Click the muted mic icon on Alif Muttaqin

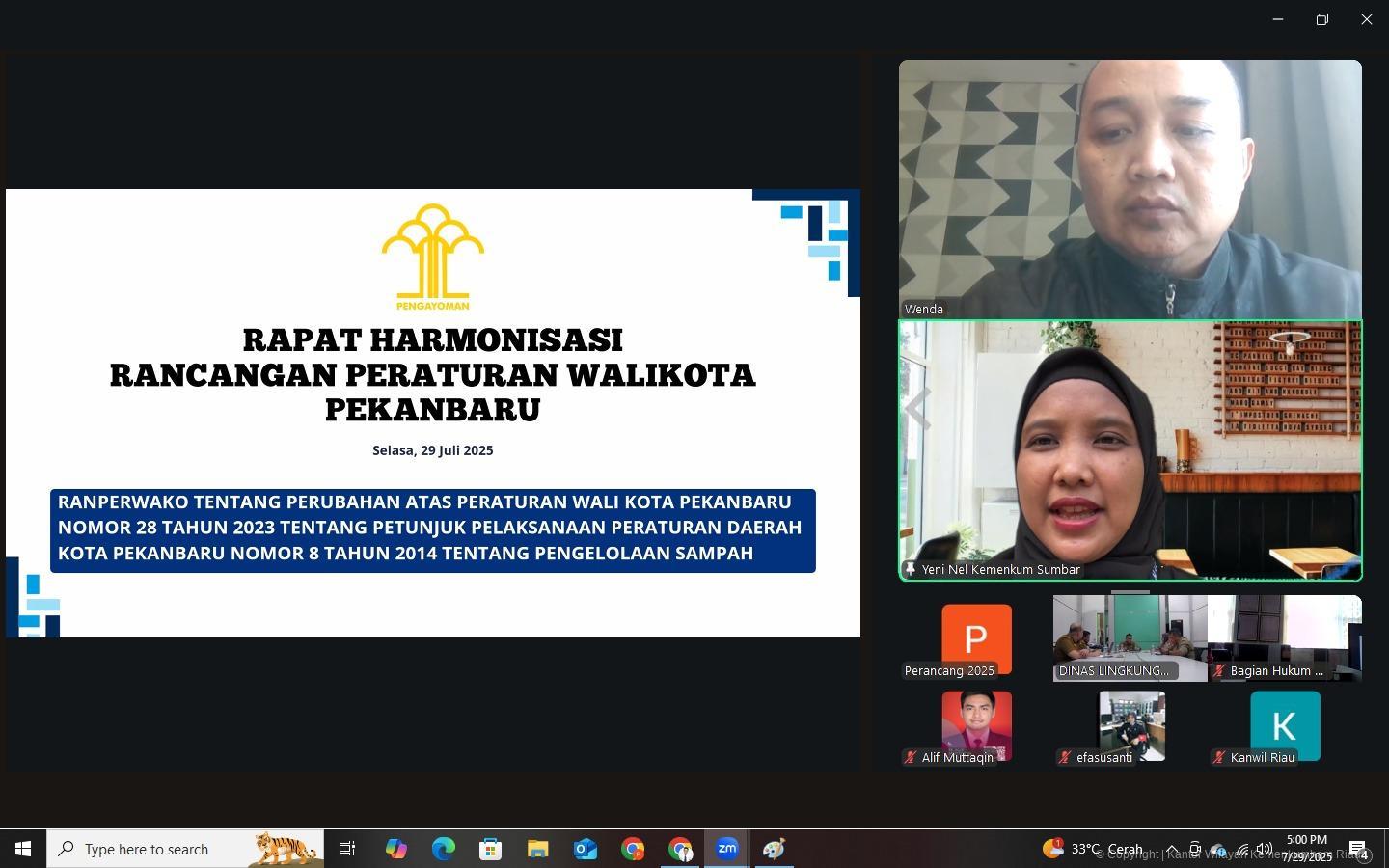point(910,757)
